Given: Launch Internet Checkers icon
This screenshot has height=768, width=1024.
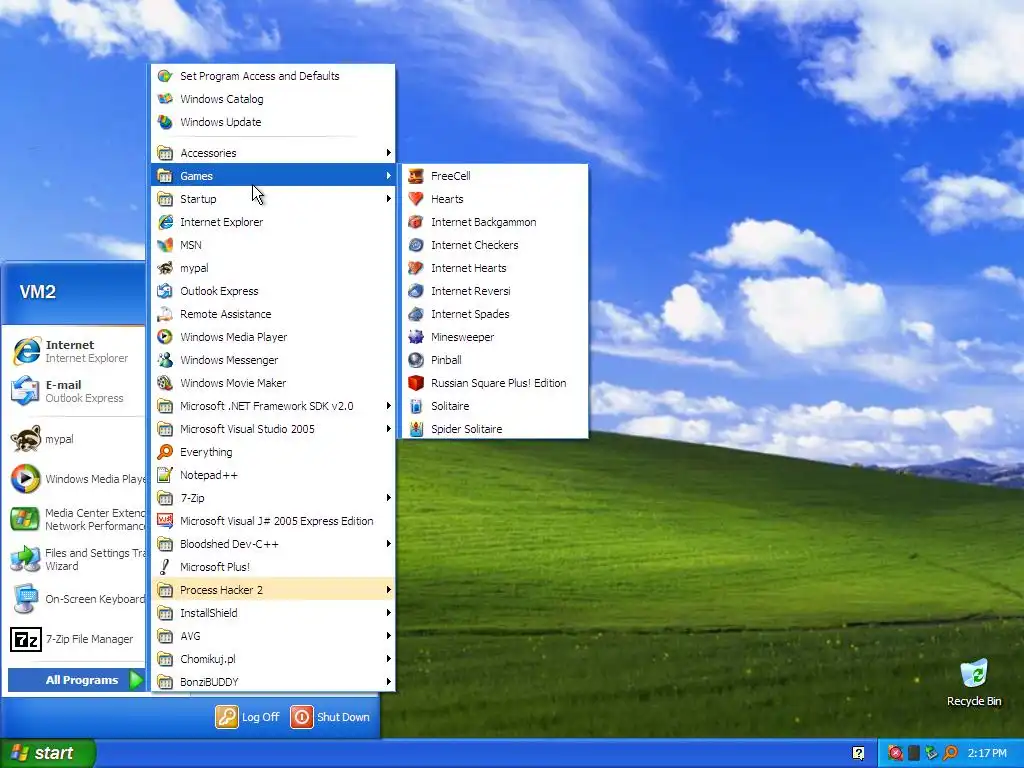Looking at the screenshot, I should pos(415,245).
